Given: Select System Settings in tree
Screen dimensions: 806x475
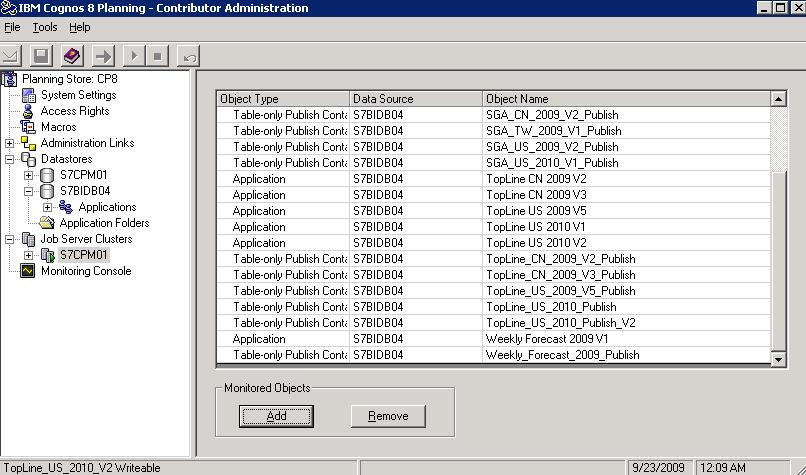Looking at the screenshot, I should coord(79,95).
